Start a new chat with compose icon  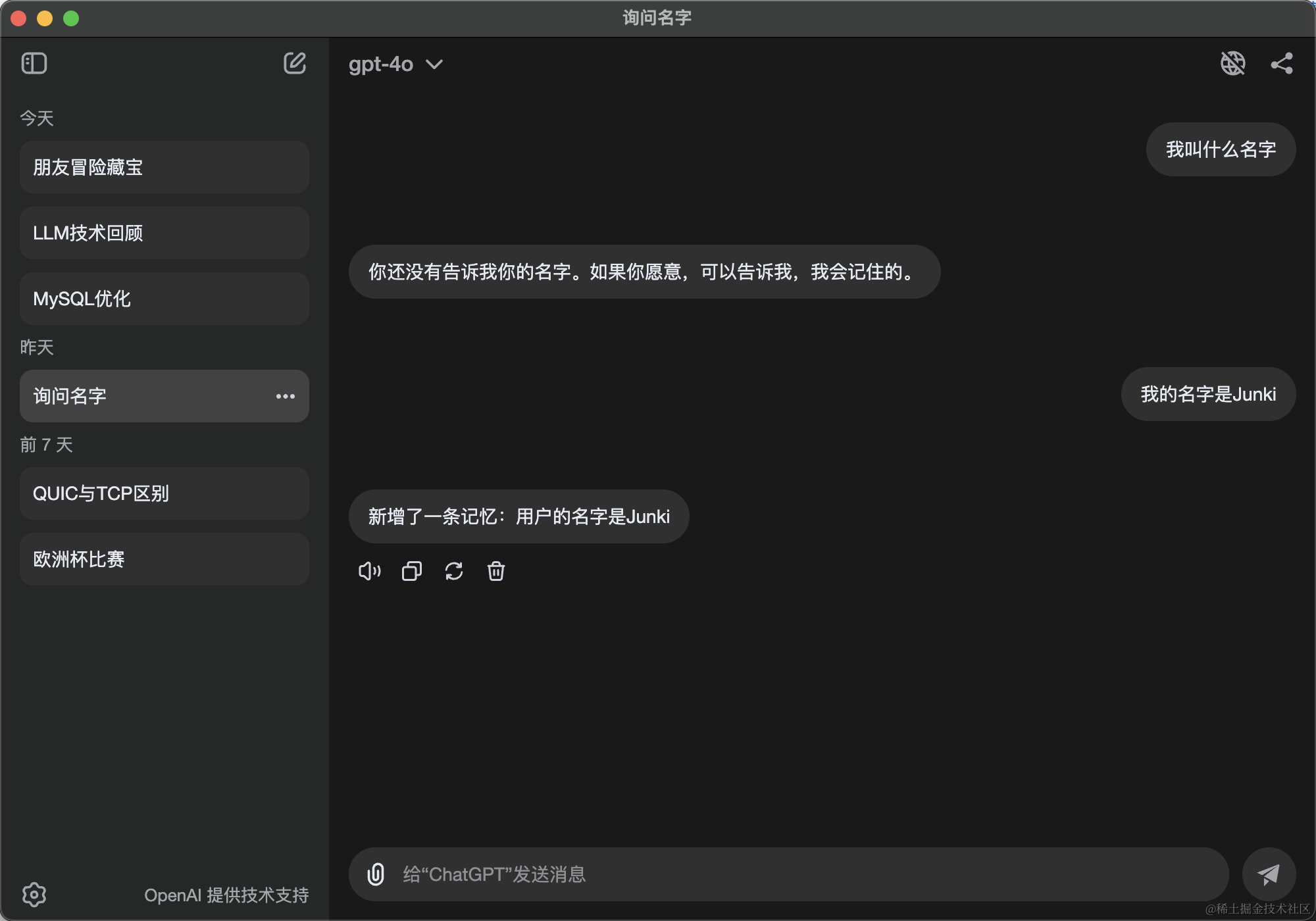click(x=294, y=63)
